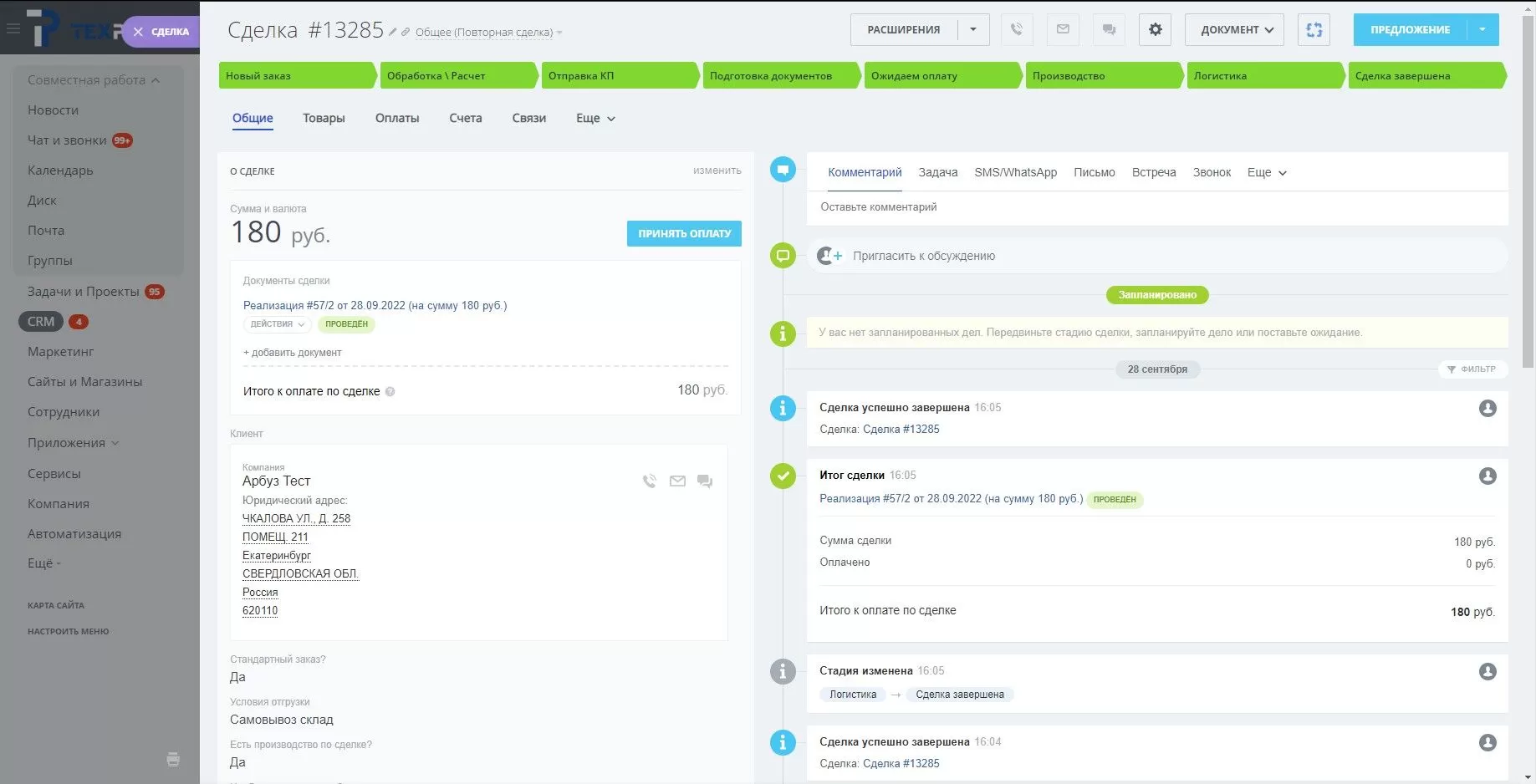Click the envelope email icon in top toolbar

click(1063, 30)
